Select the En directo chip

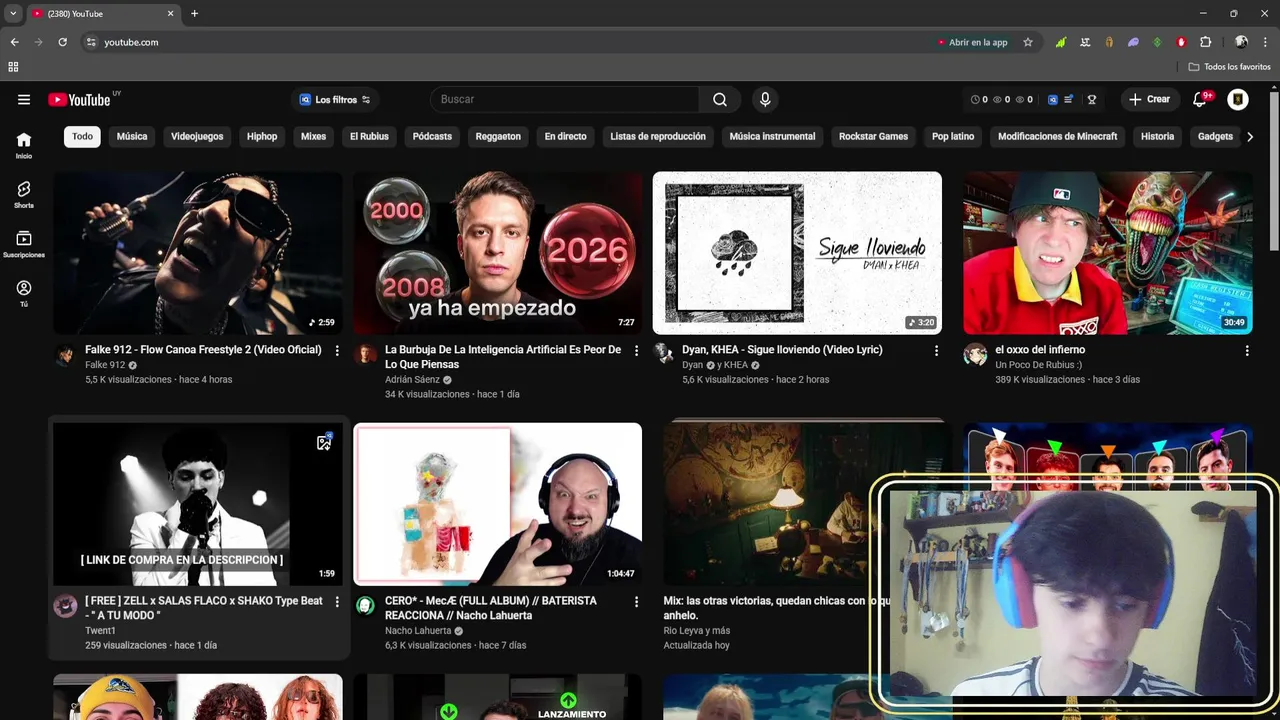click(565, 136)
